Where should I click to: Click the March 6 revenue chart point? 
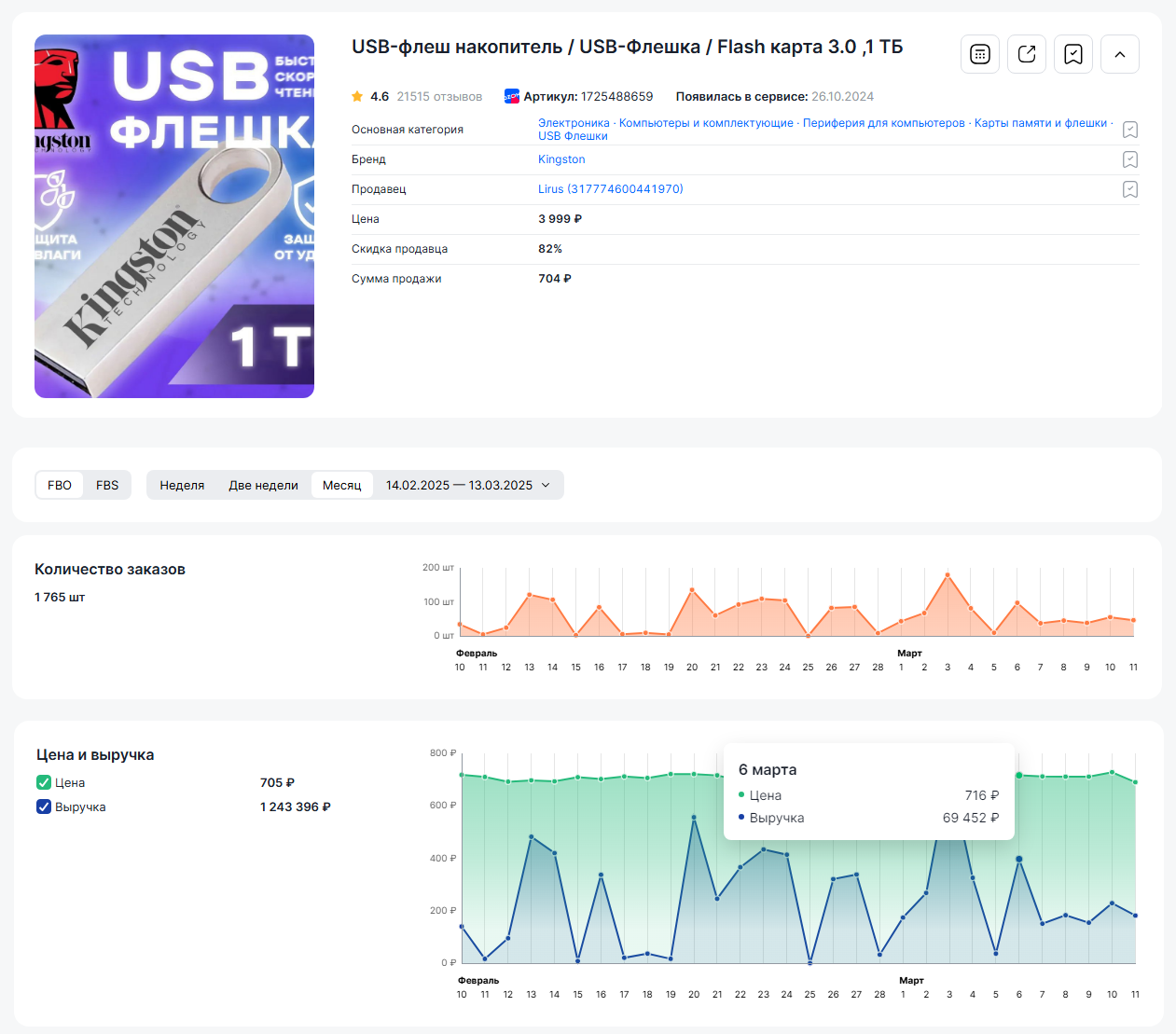[1018, 859]
